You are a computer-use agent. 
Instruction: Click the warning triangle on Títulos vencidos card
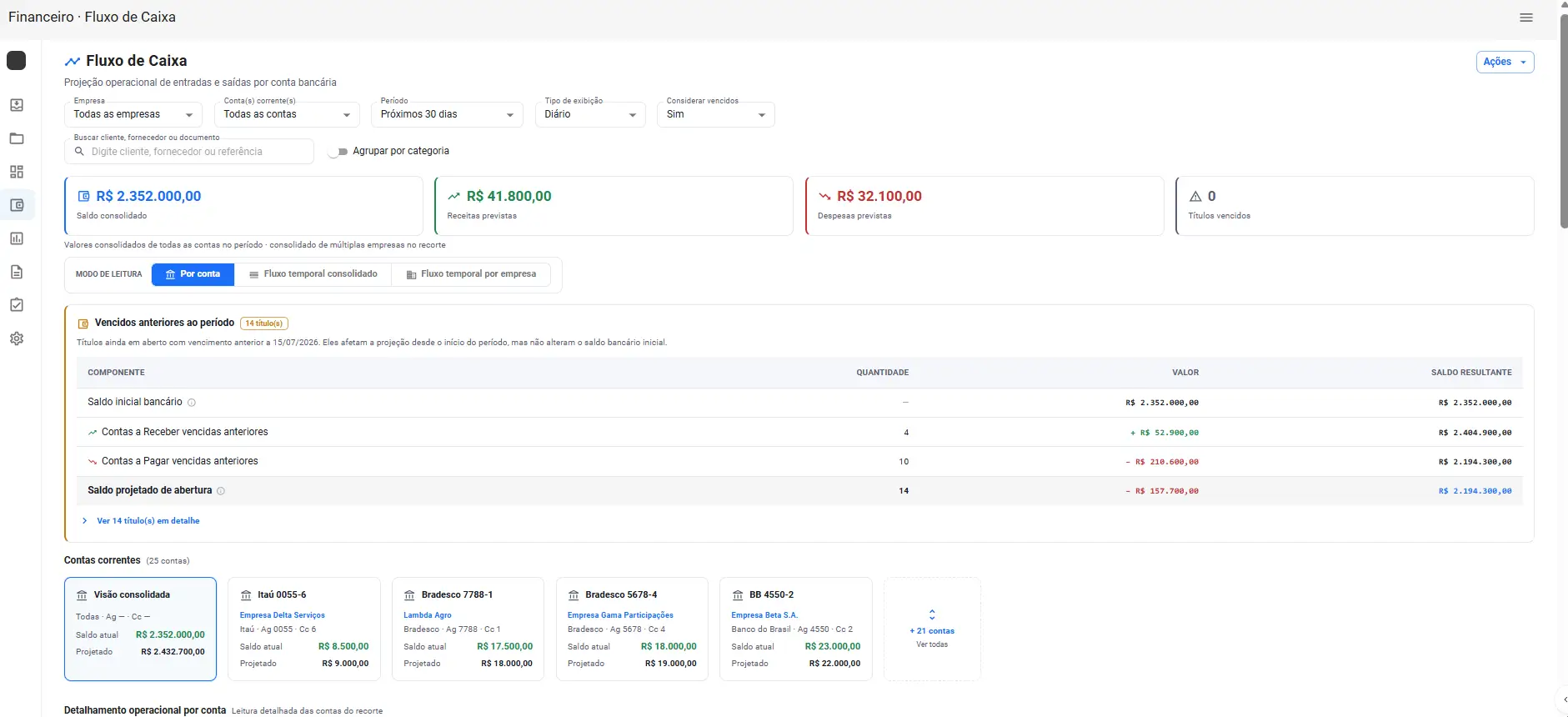click(1195, 197)
